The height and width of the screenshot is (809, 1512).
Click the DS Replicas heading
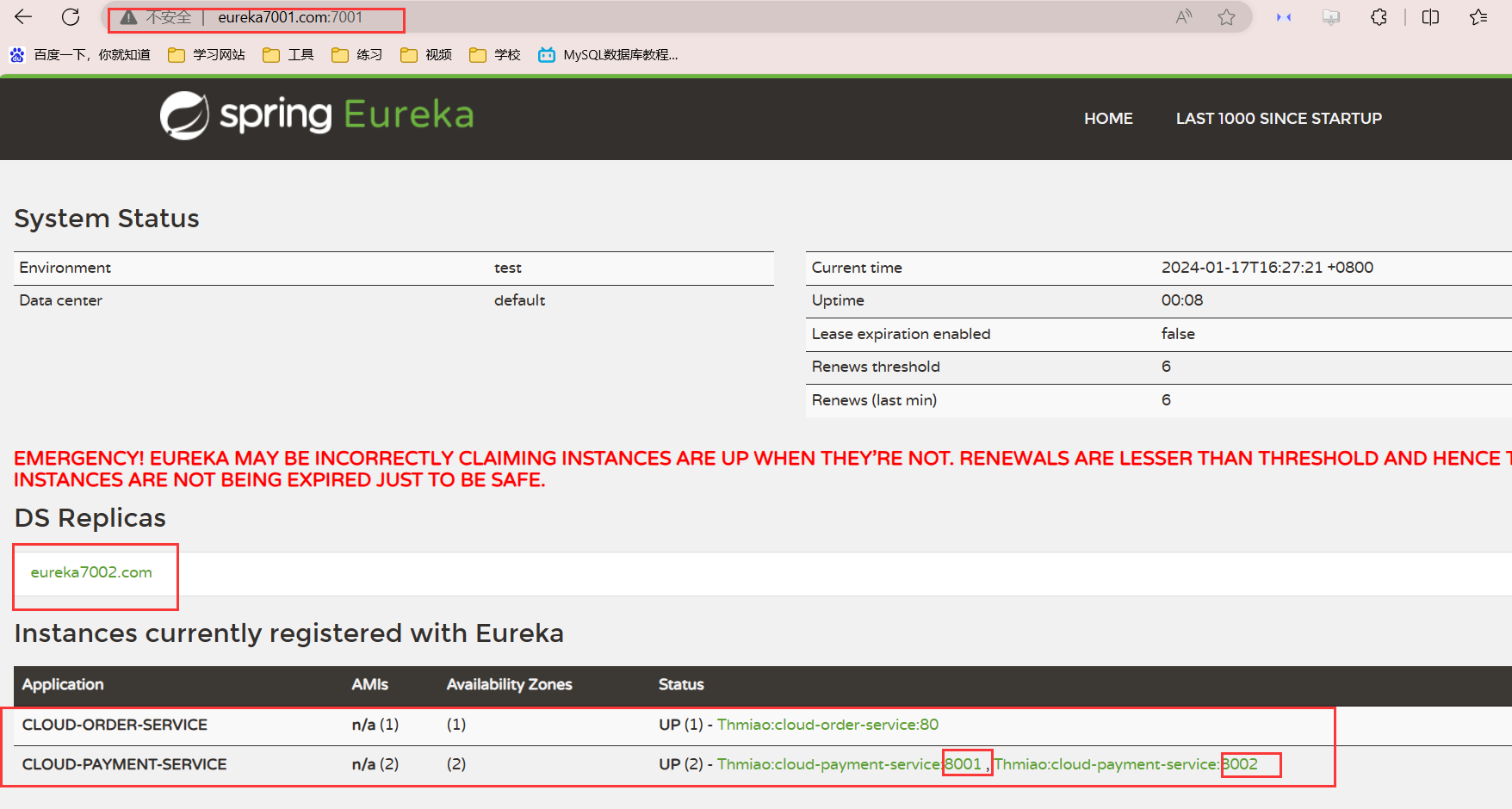point(90,518)
